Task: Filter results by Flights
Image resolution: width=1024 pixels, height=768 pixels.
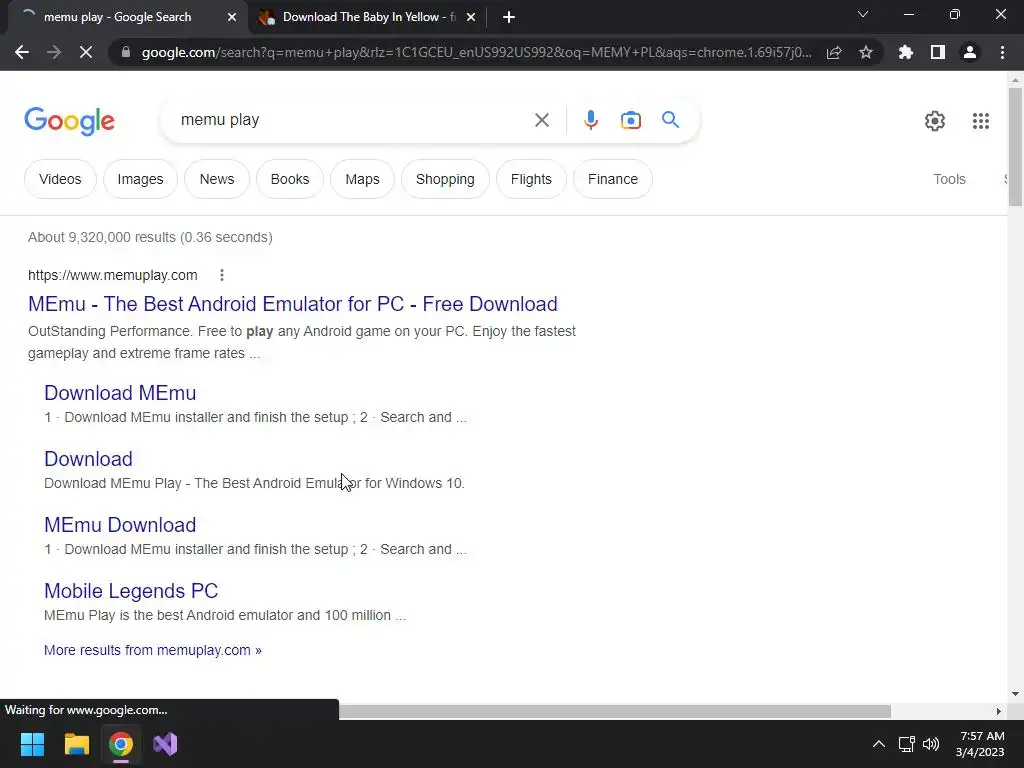Action: [531, 179]
